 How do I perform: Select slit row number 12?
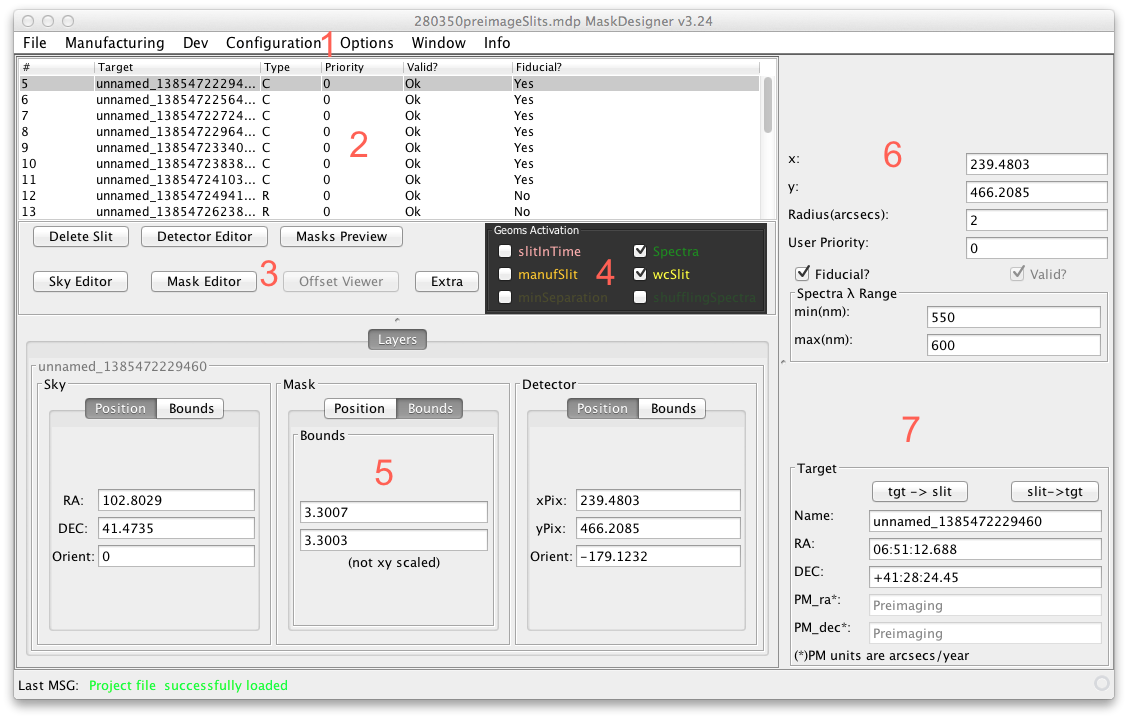tap(388, 196)
